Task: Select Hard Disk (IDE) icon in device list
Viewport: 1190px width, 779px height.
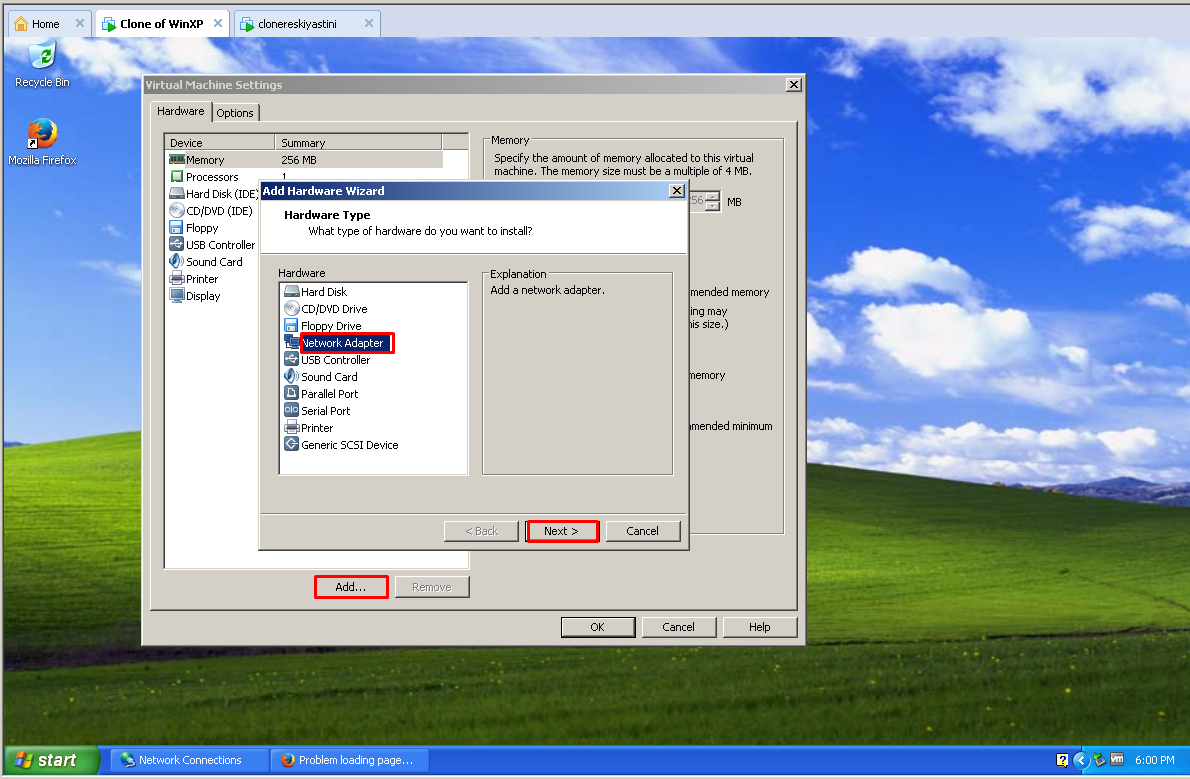Action: [x=177, y=193]
